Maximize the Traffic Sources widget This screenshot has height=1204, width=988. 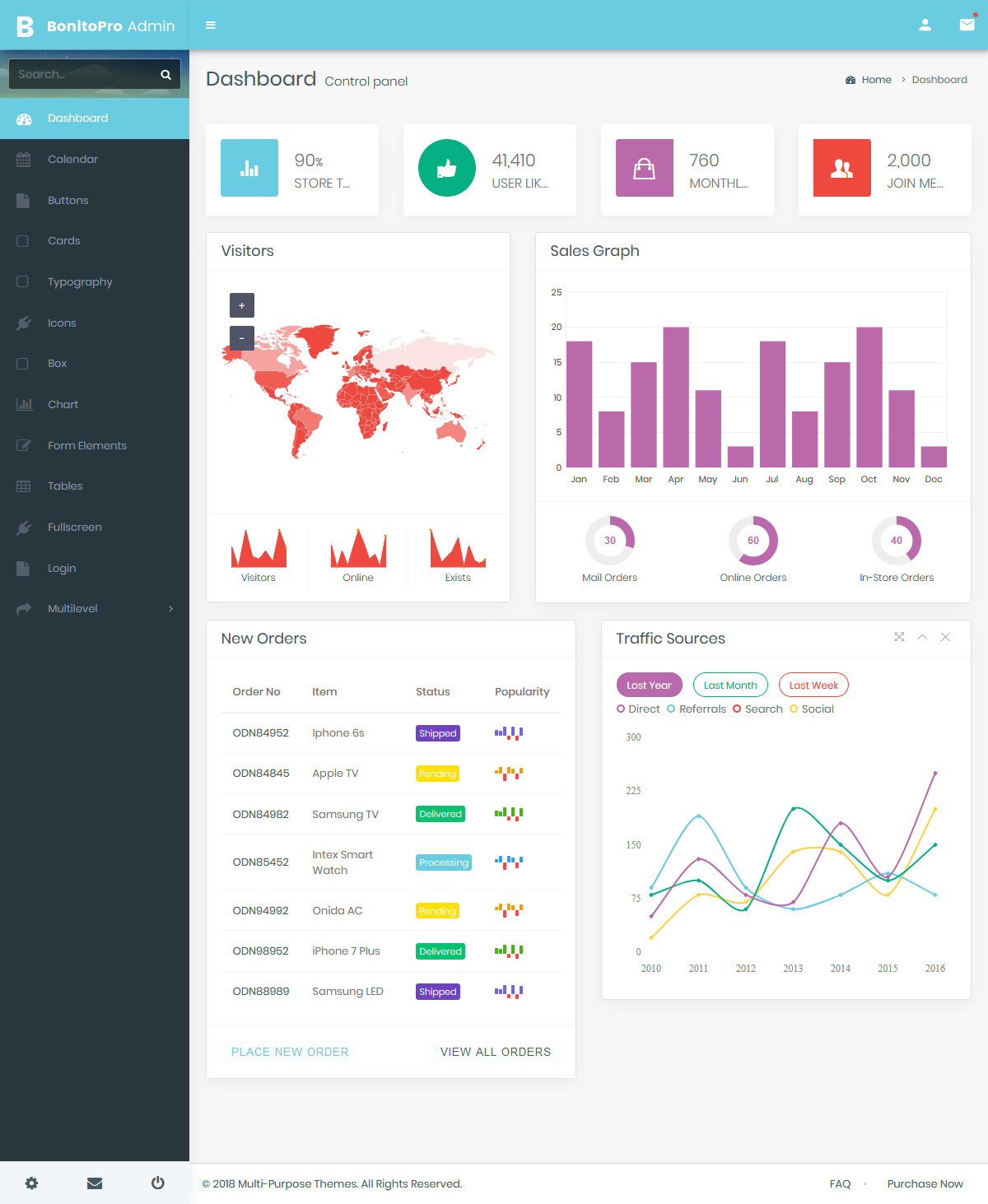(x=898, y=636)
